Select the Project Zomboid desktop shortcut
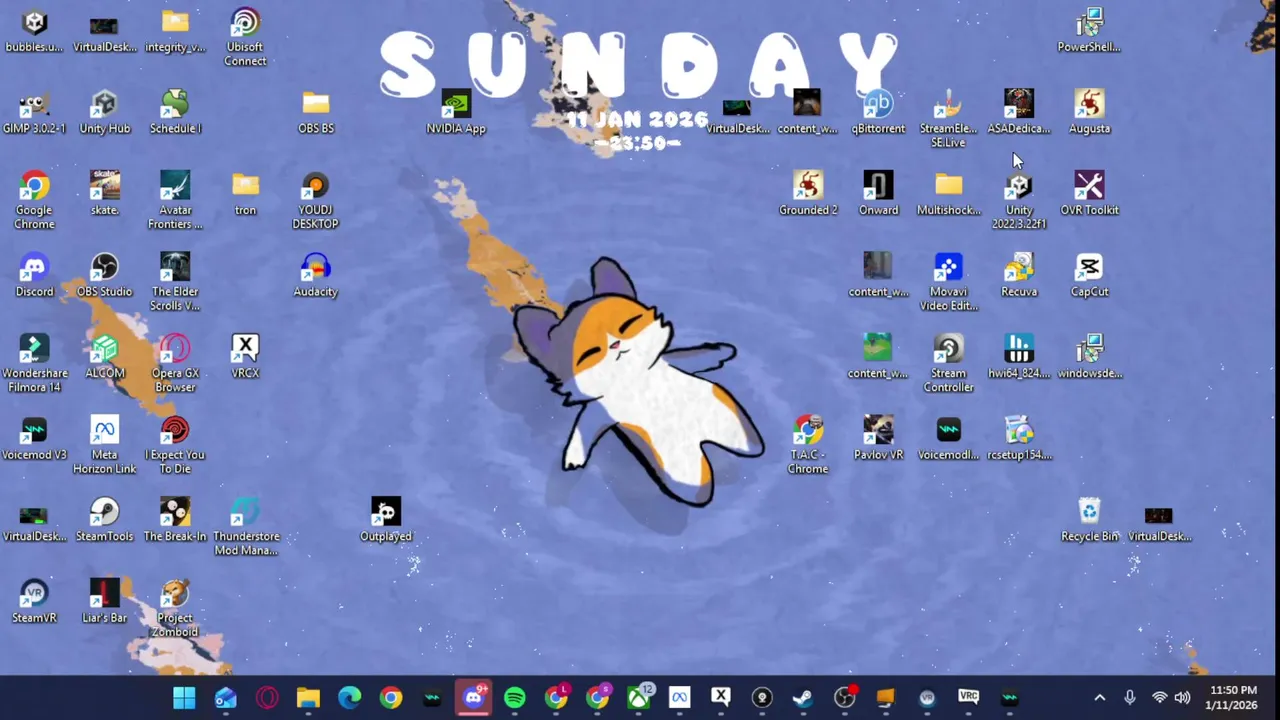The width and height of the screenshot is (1280, 720). tap(175, 608)
